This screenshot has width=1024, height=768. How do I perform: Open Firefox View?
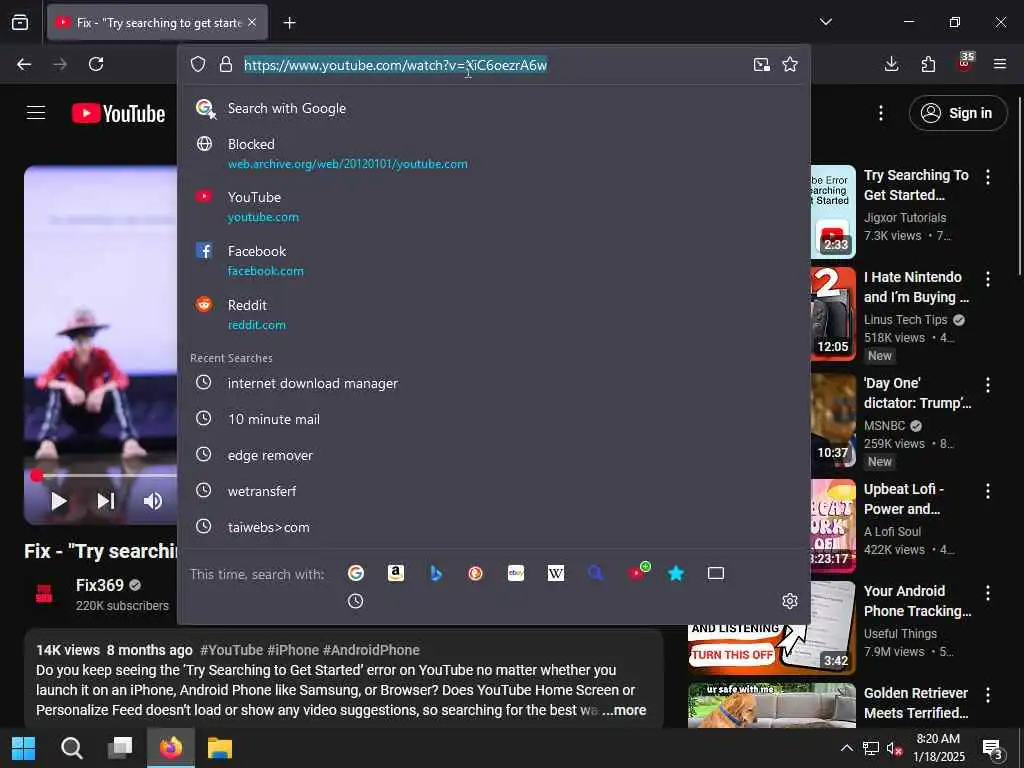tap(20, 22)
